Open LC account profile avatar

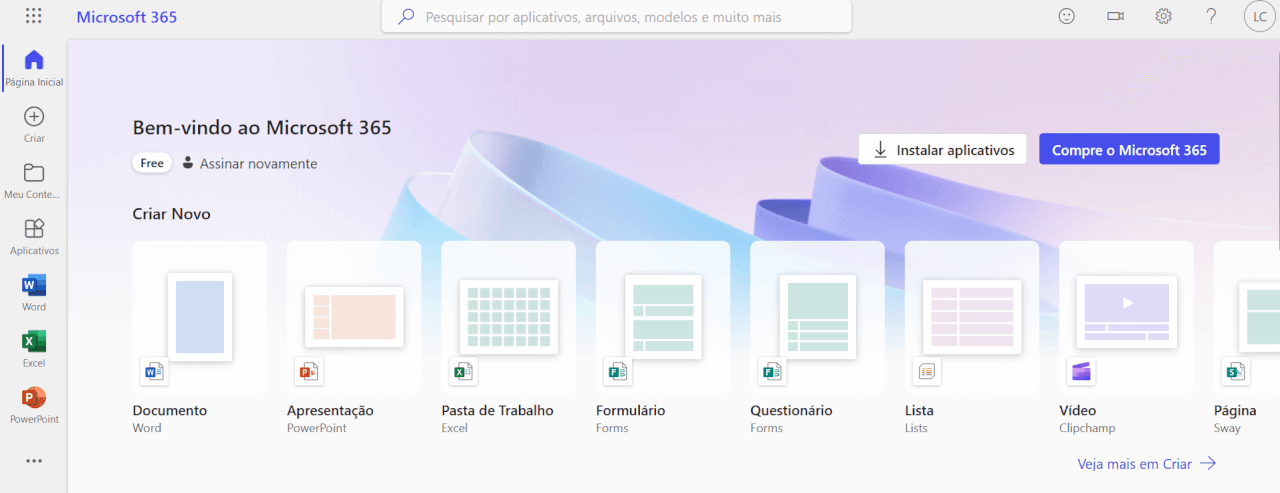(1260, 16)
